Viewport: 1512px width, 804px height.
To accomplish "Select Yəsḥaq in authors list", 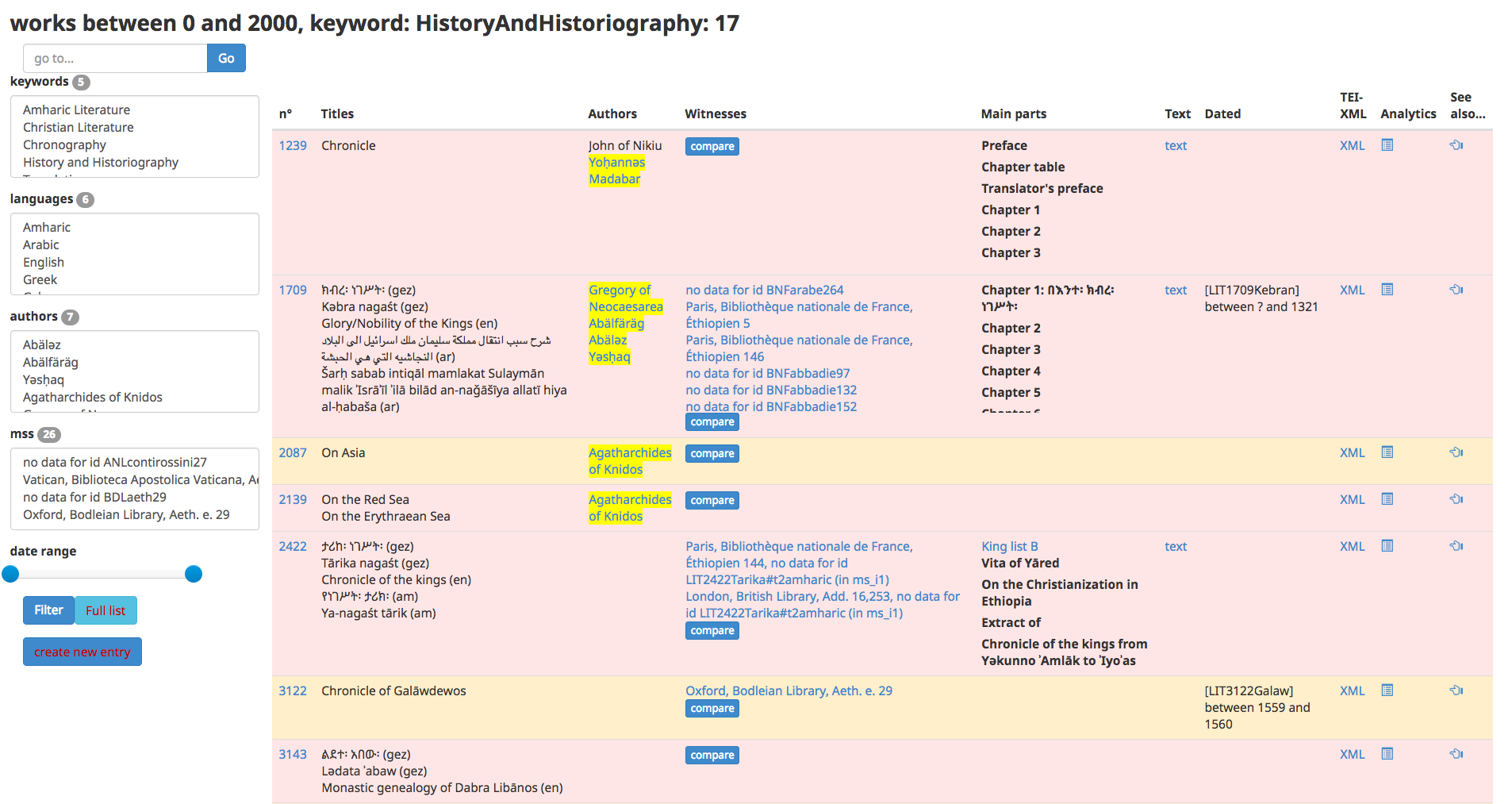I will click(x=44, y=379).
